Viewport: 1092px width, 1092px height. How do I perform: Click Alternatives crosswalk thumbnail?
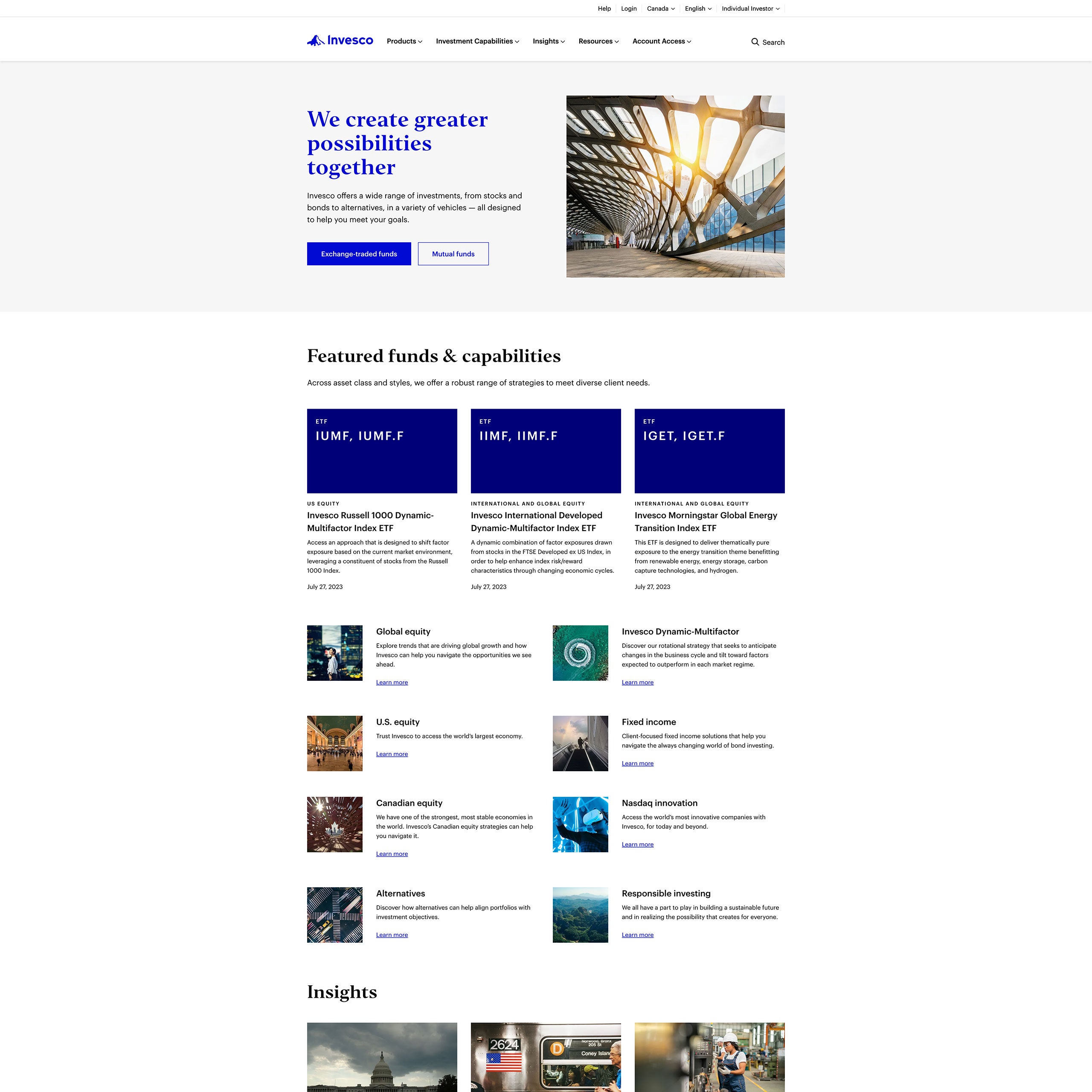pyautogui.click(x=334, y=915)
